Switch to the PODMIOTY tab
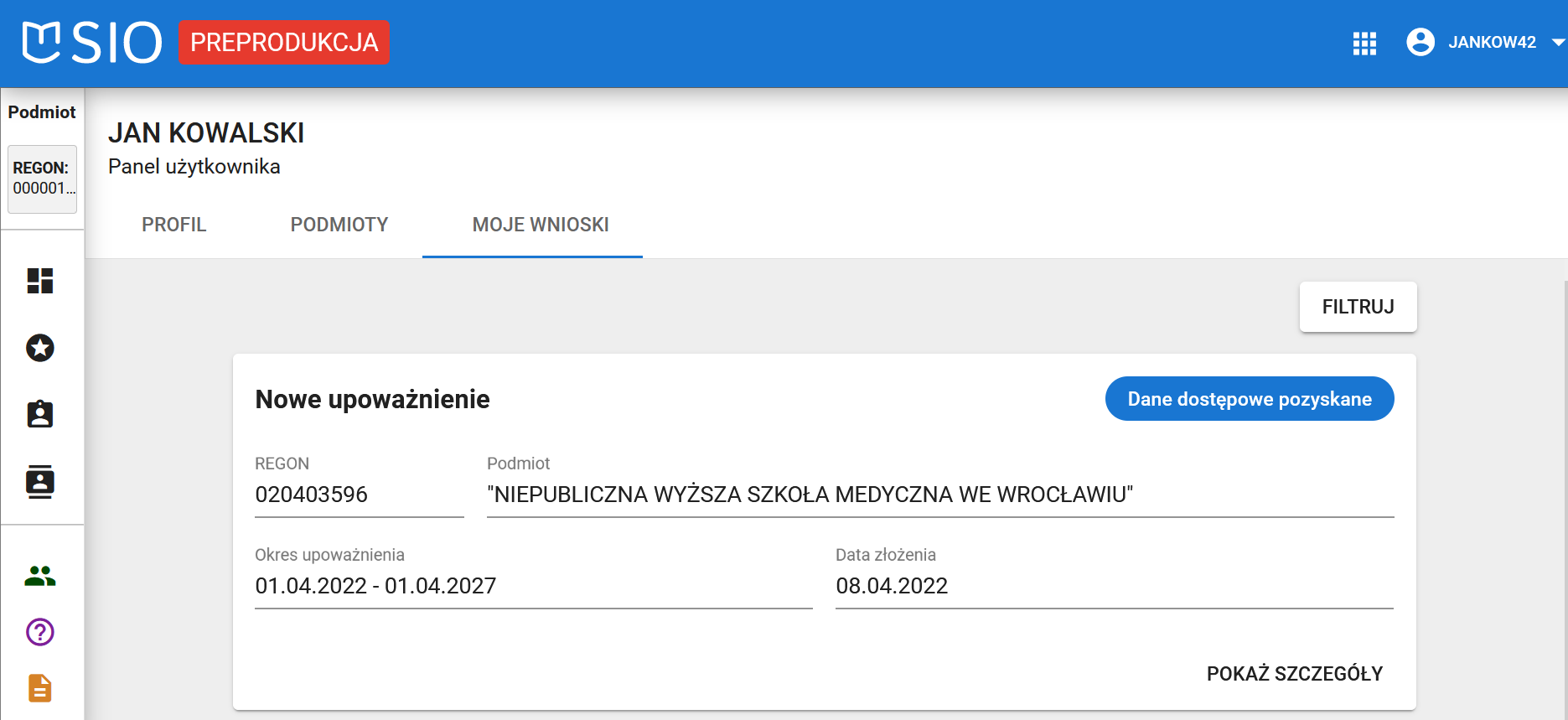Image resolution: width=1568 pixels, height=720 pixels. (x=339, y=225)
